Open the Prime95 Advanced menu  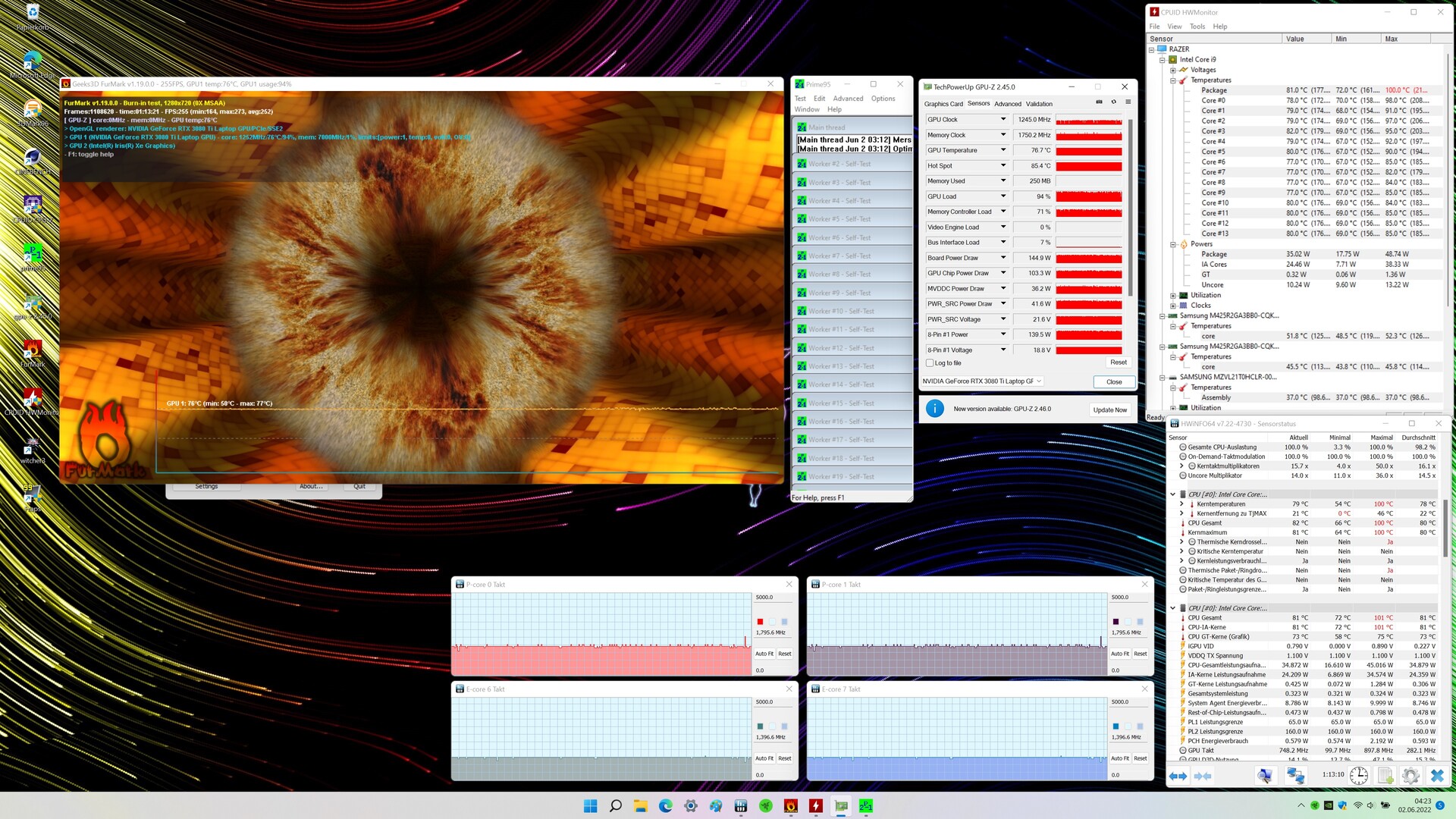point(848,99)
